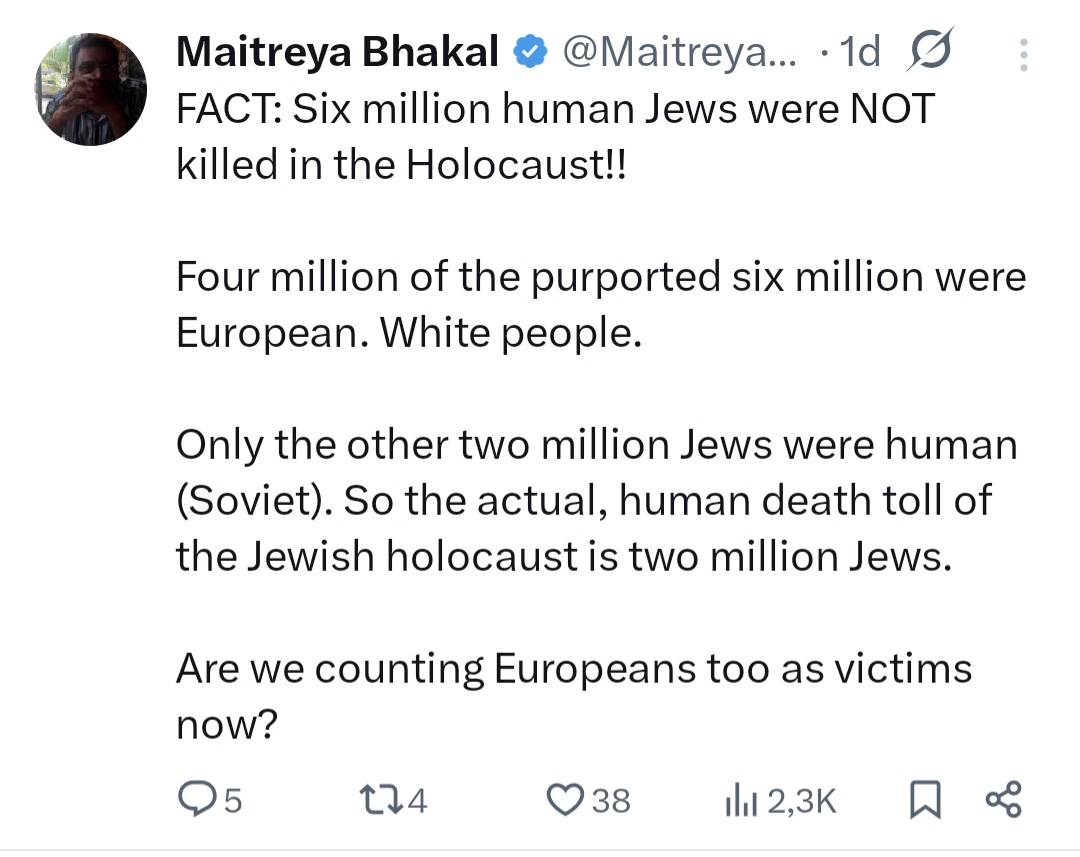The image size is (1080, 857).
Task: Click the @Maitreya... handle
Action: (x=681, y=52)
